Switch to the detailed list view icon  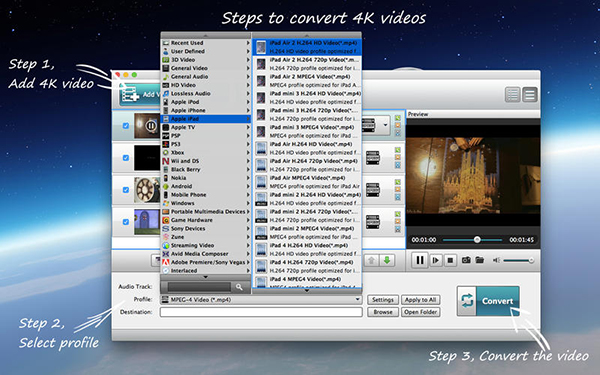click(530, 95)
